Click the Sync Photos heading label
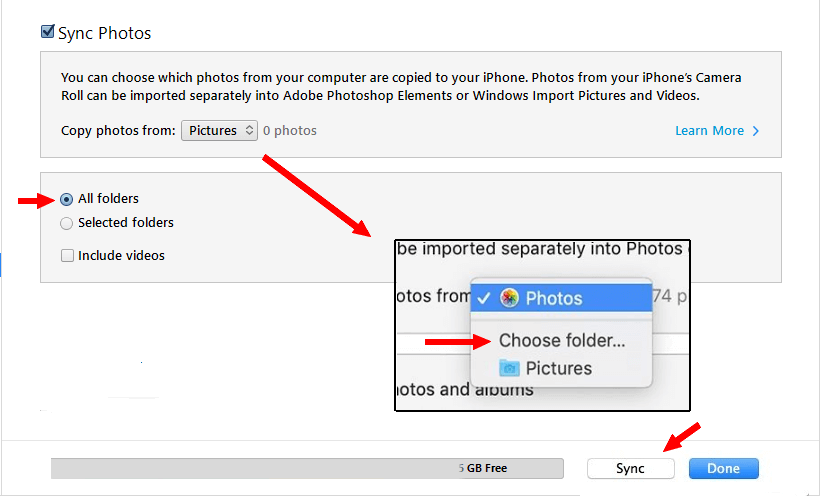Image resolution: width=820 pixels, height=496 pixels. point(105,33)
